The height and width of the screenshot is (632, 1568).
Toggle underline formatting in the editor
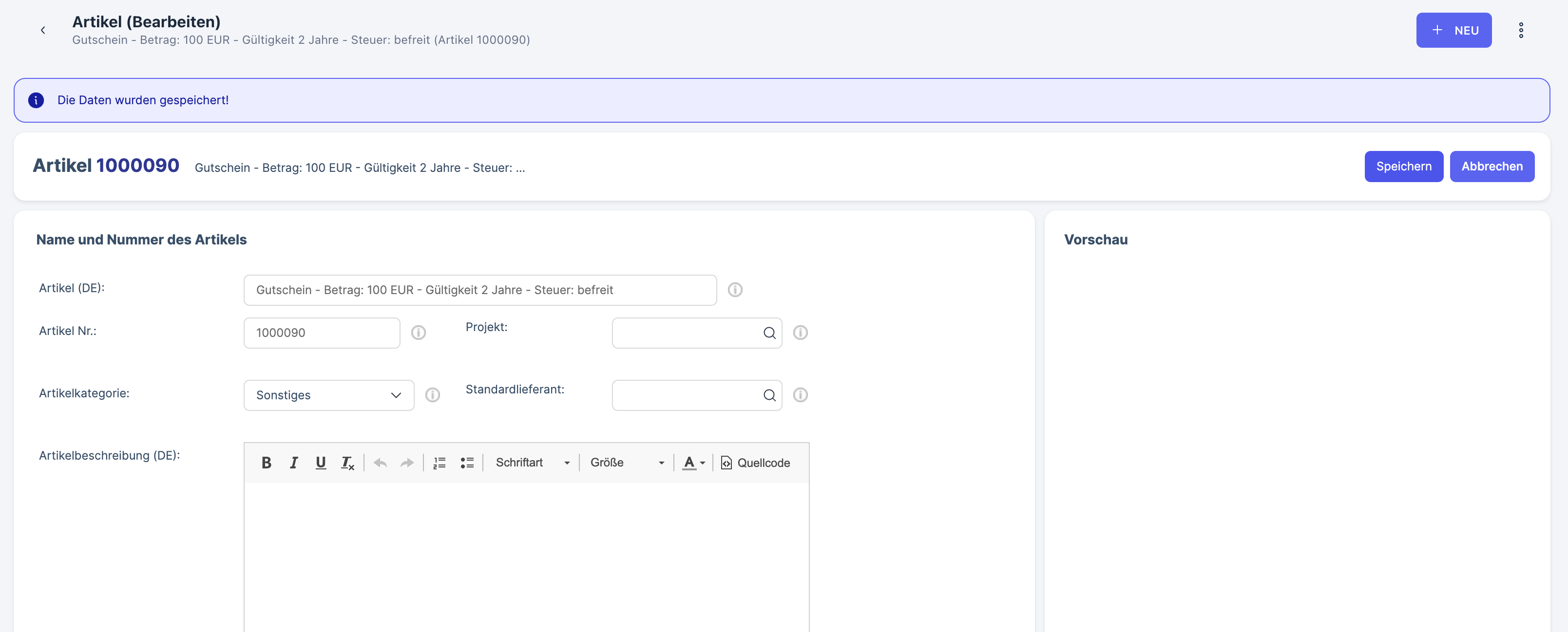[320, 463]
